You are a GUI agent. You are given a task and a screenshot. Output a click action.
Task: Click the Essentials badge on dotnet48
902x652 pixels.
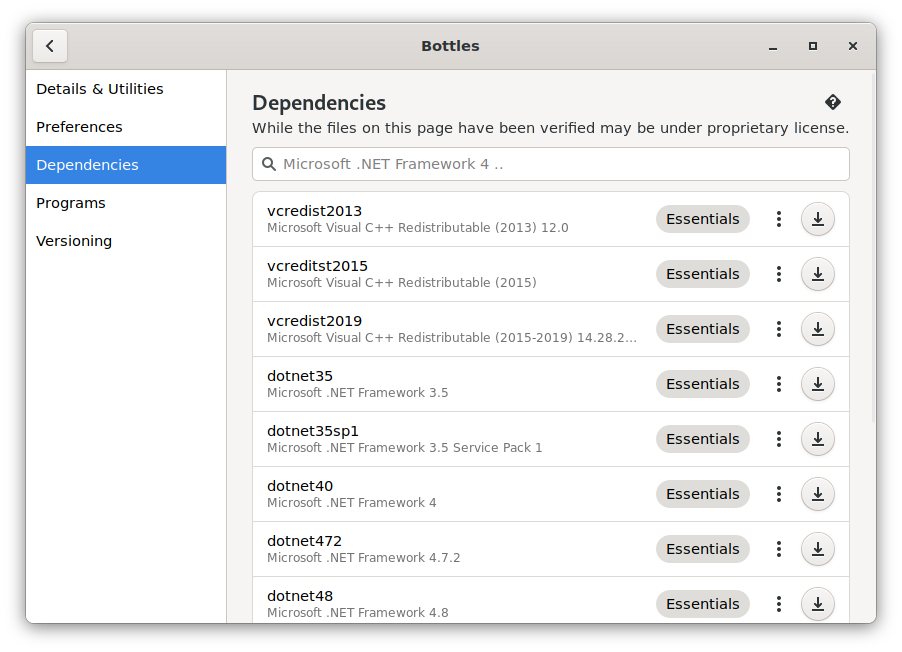(x=702, y=603)
